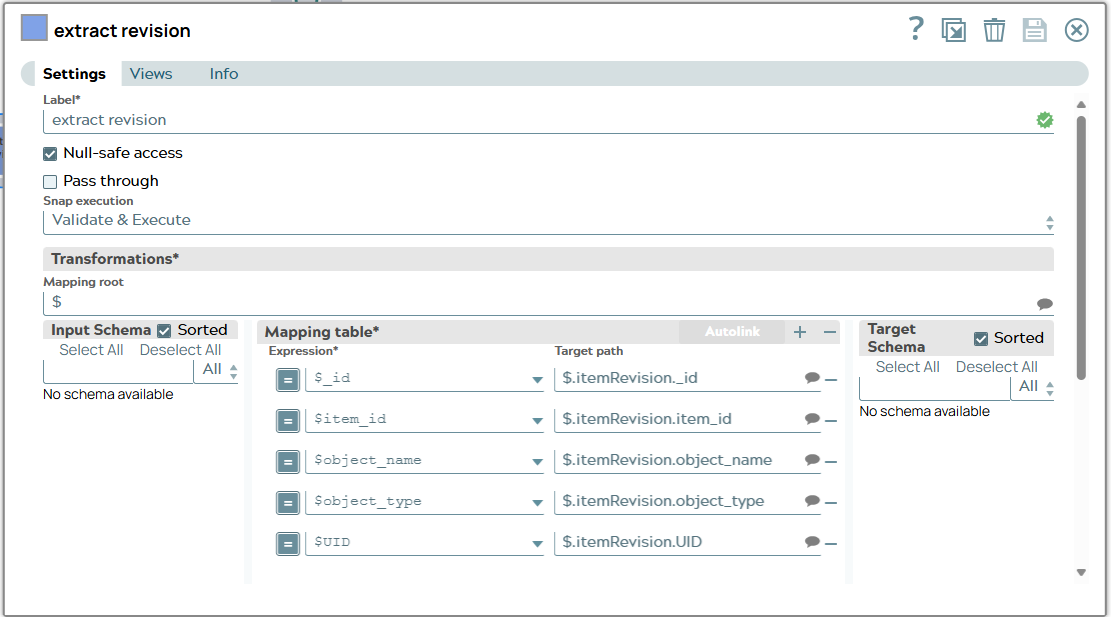Viewport: 1111px width, 617px height.
Task: Switch to the Views tab
Action: coord(151,74)
